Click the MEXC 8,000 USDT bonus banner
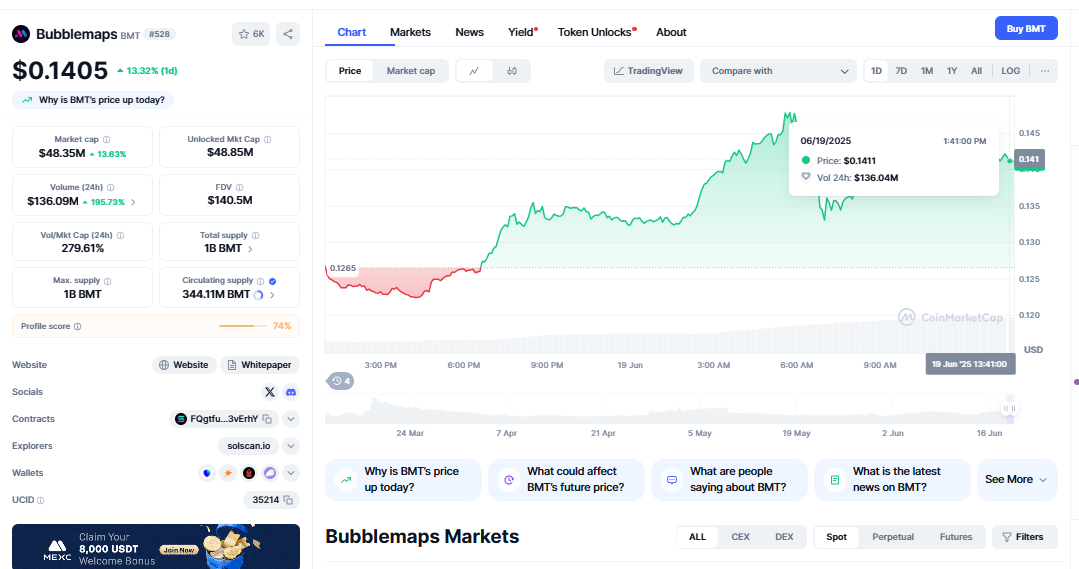The height and width of the screenshot is (569, 1079). (156, 547)
